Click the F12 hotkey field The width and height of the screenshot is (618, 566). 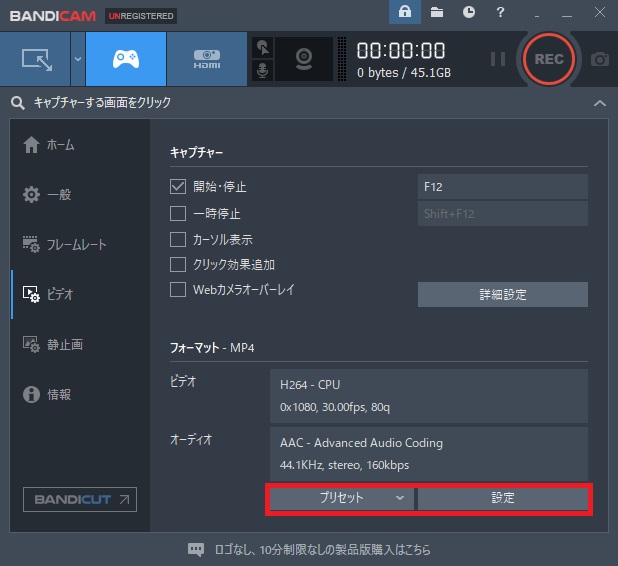tap(503, 186)
